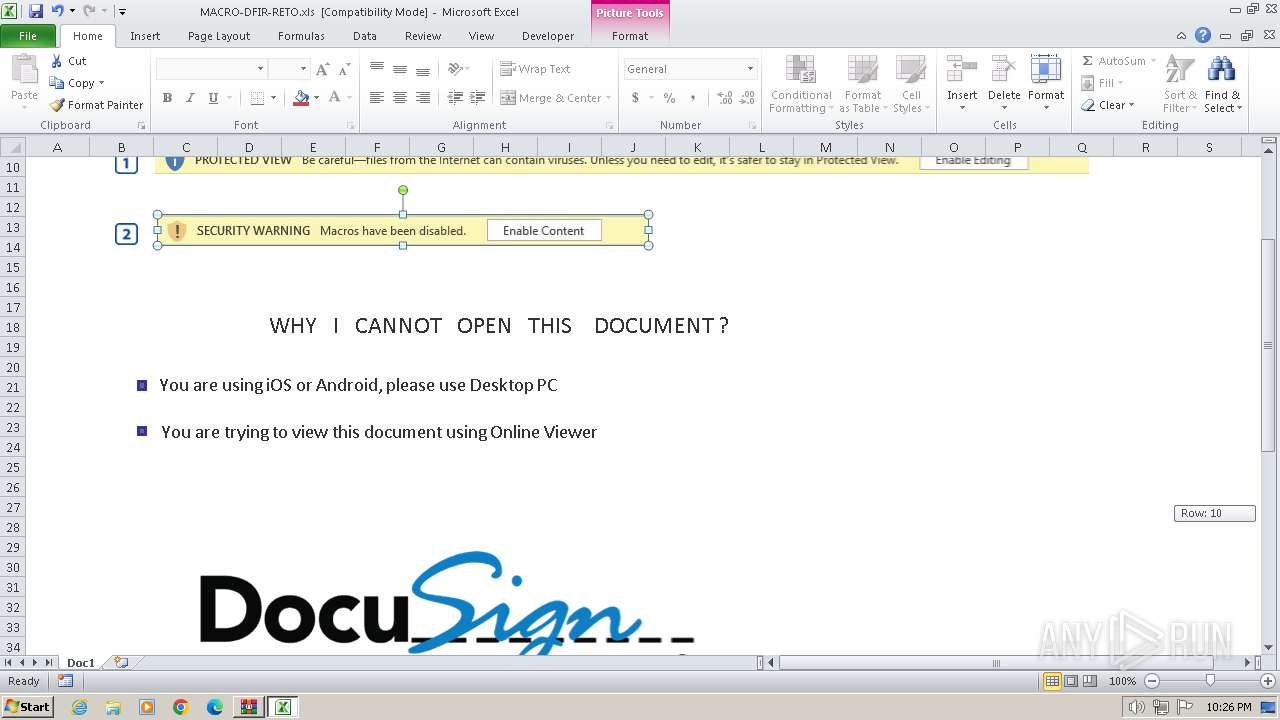This screenshot has width=1280, height=720.
Task: Open Cell Styles gallery
Action: (x=911, y=85)
